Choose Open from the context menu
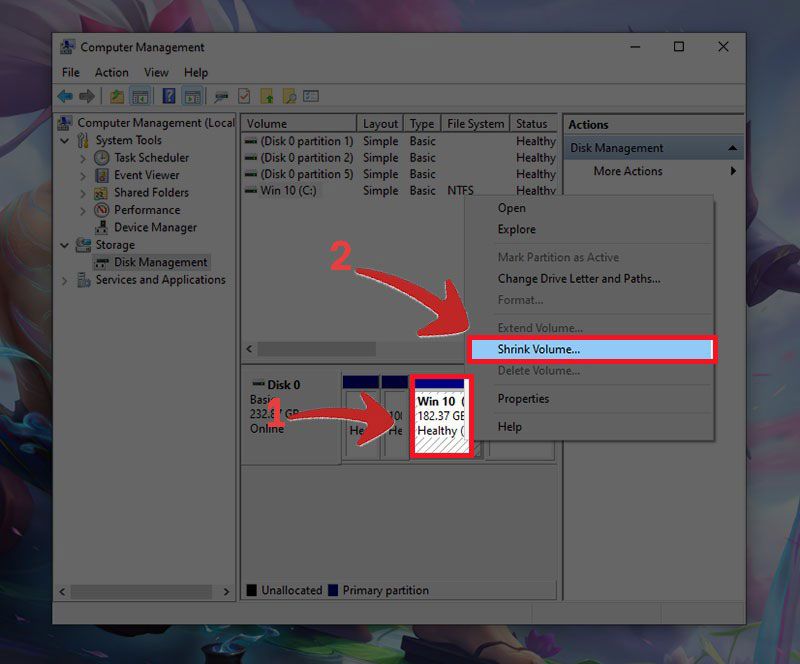Image resolution: width=800 pixels, height=664 pixels. pyautogui.click(x=589, y=208)
